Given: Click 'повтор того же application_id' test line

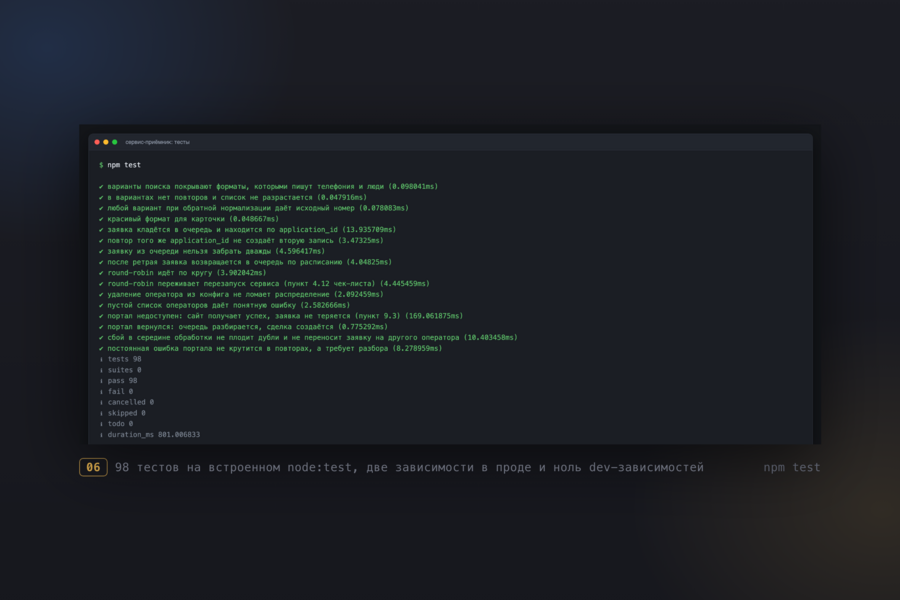Looking at the screenshot, I should 241,241.
